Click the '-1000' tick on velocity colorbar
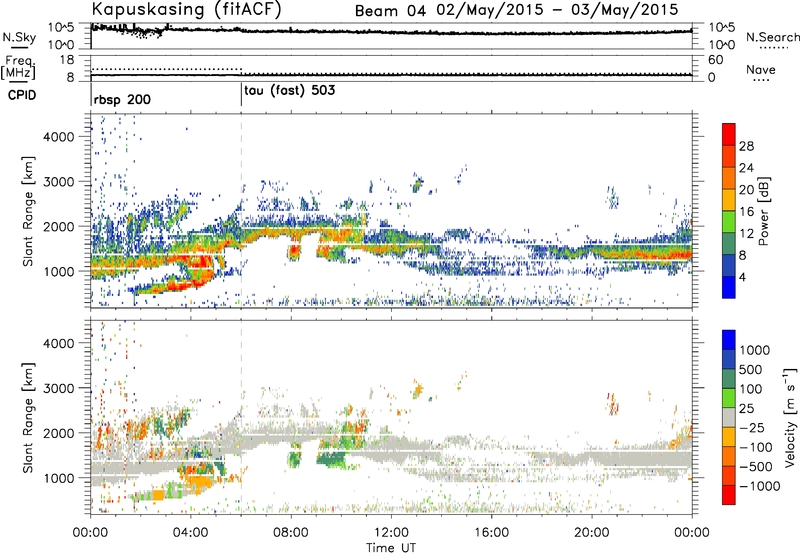800x554 pixels. (760, 486)
